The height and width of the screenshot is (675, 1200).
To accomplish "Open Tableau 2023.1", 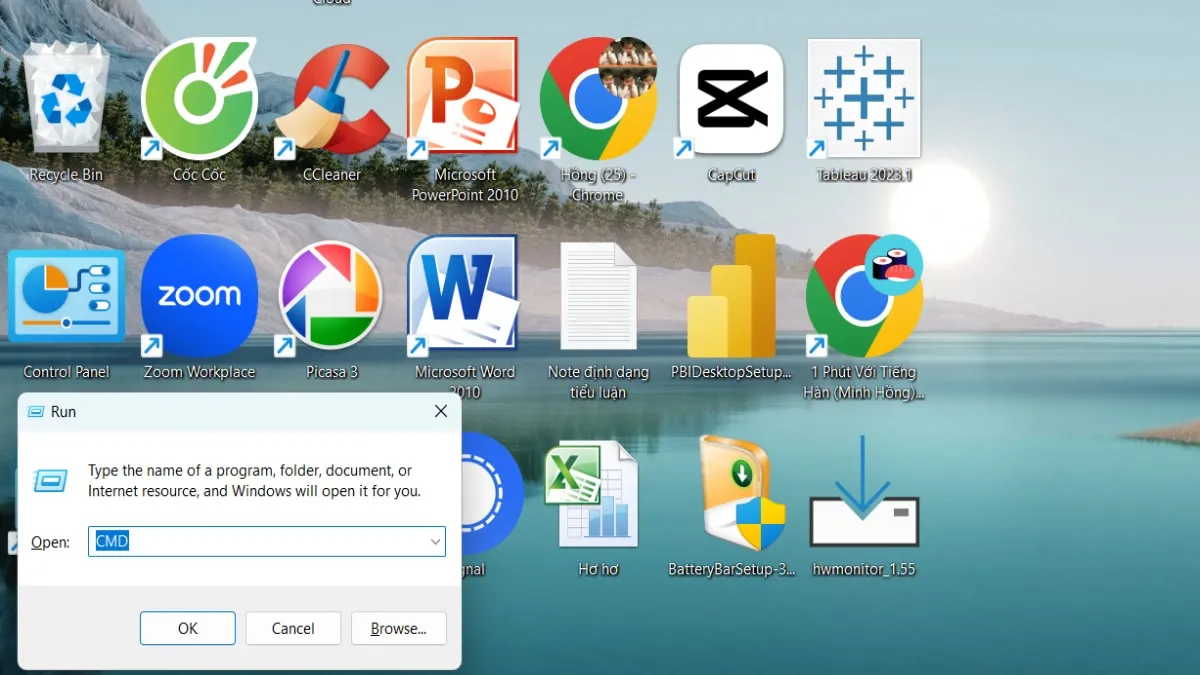I will point(863,97).
